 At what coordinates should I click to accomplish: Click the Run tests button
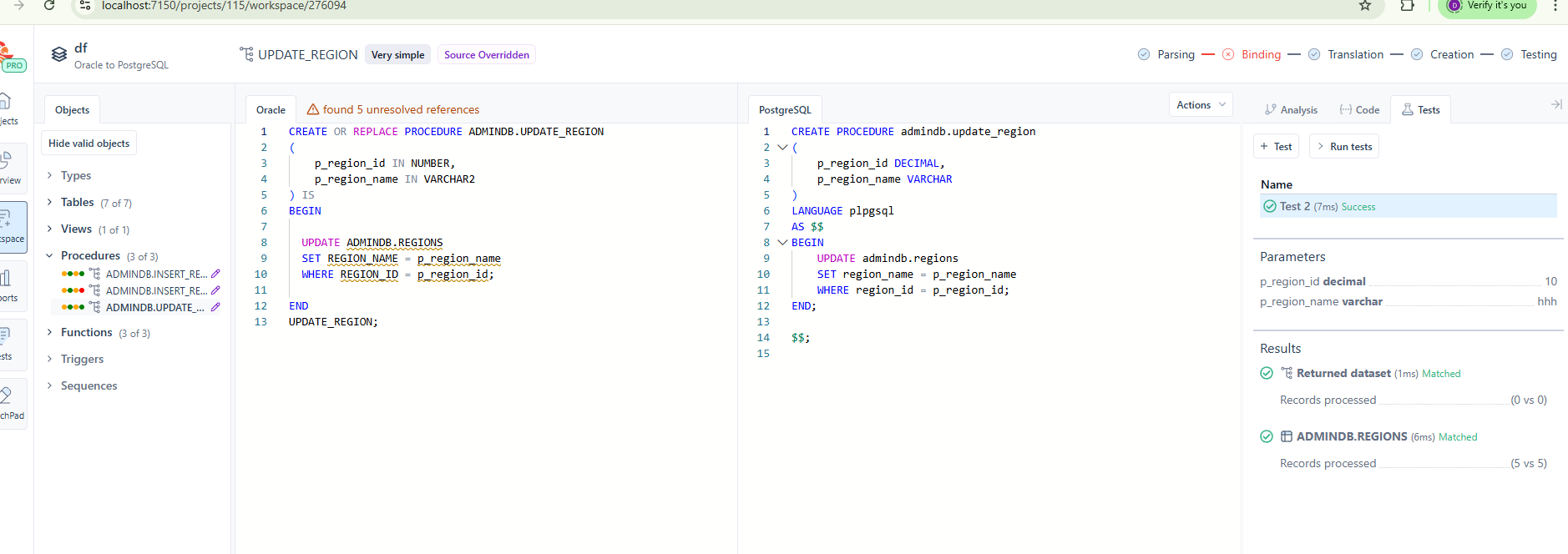[x=1343, y=147]
